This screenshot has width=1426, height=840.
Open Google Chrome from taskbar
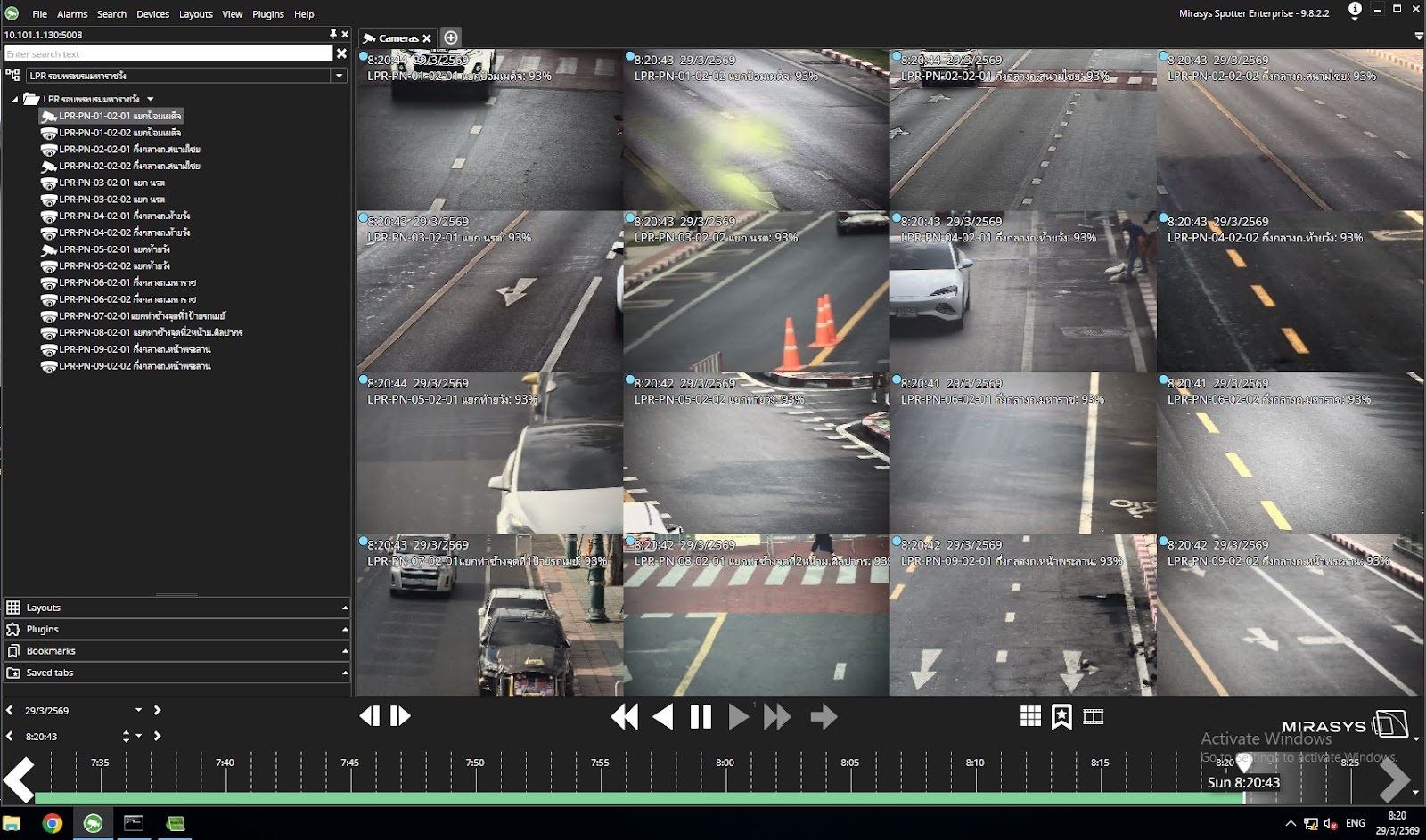53,823
